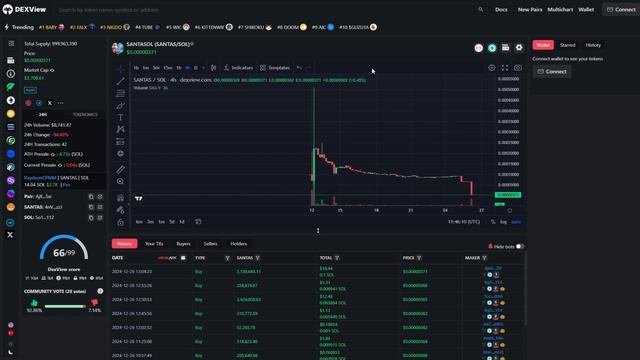Open the Indicators button
The image size is (640, 360).
tap(238, 68)
